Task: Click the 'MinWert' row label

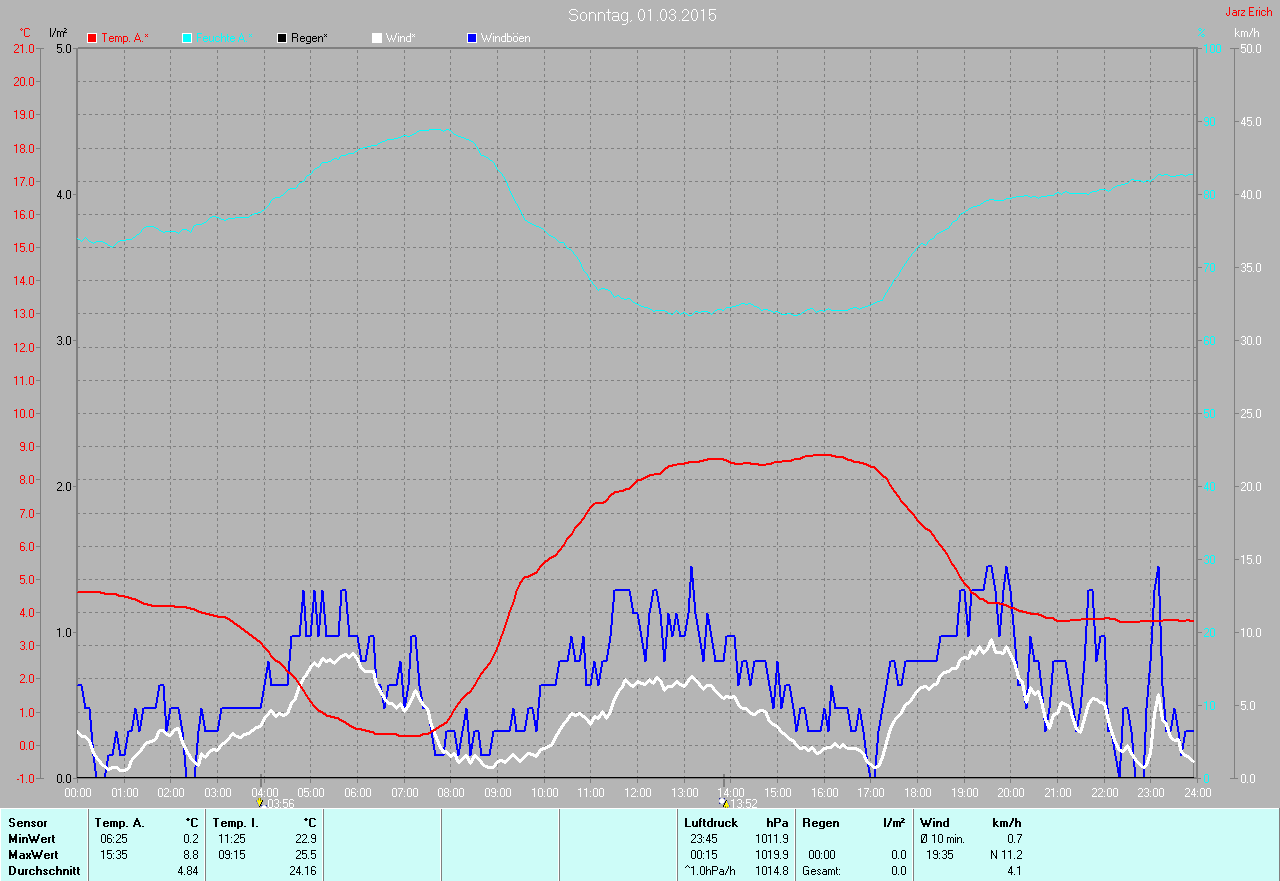Action: (32, 839)
